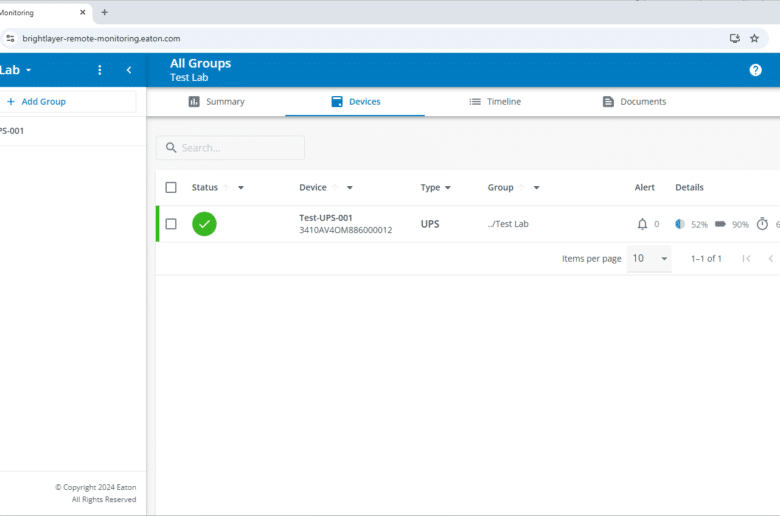Tick the Test-UPS-001 row checkbox
780x516 pixels.
171,224
